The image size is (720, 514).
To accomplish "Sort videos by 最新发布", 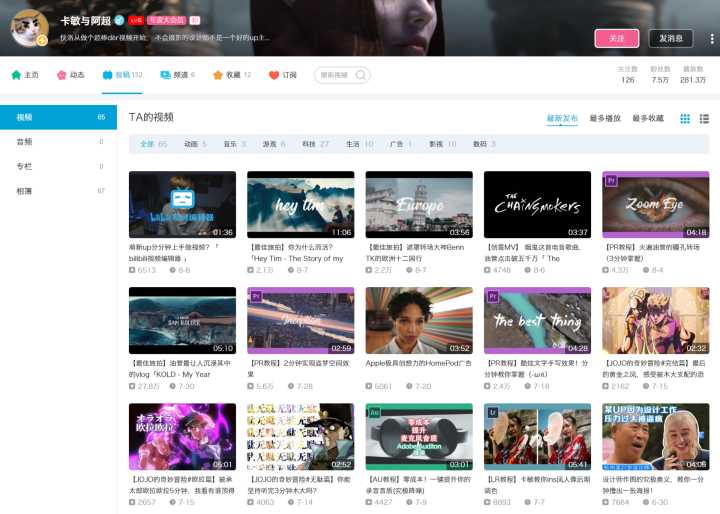I will (x=562, y=119).
